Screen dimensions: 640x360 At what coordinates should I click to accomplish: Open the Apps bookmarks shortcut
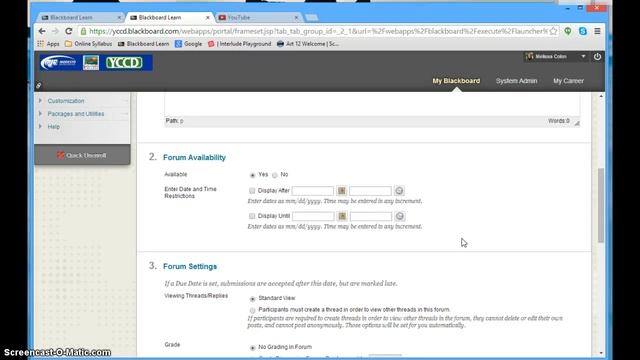(x=48, y=44)
